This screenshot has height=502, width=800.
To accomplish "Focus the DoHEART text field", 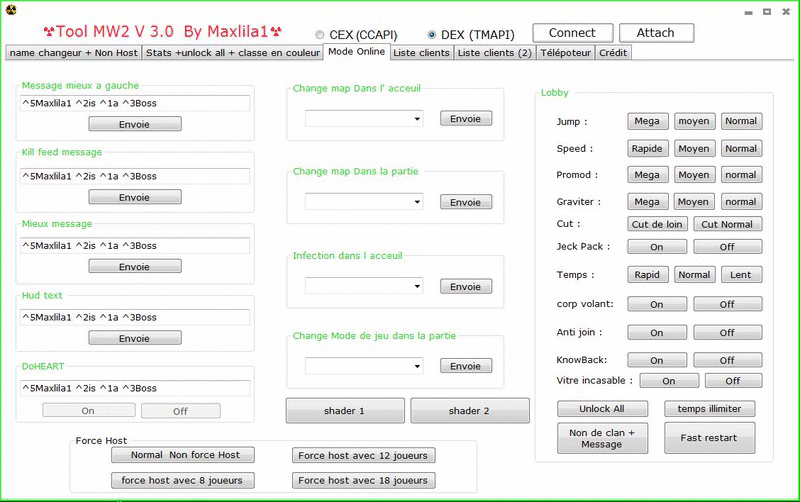I will (135, 388).
